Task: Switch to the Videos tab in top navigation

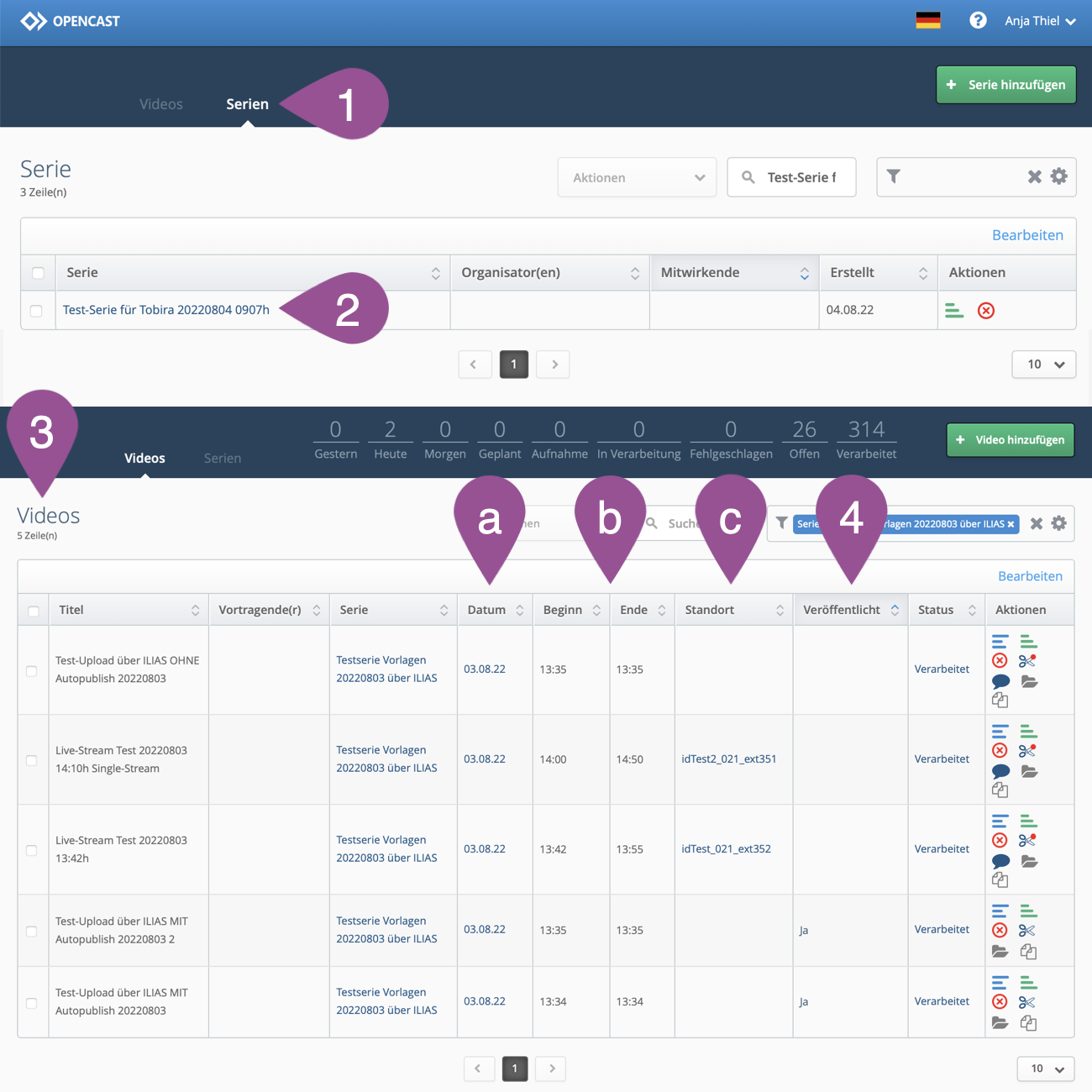Action: 161,104
